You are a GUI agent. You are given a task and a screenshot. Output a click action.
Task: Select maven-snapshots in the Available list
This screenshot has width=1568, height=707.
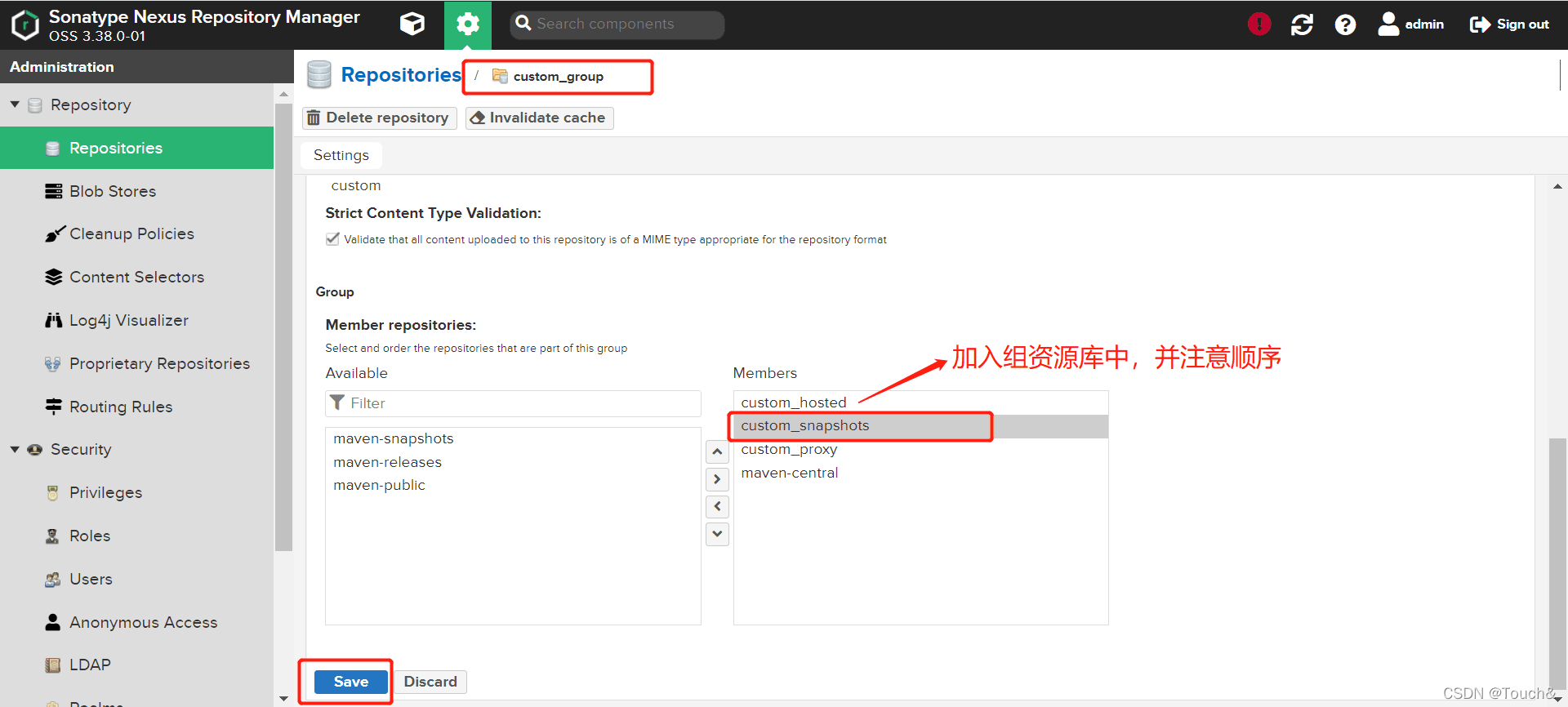(x=513, y=438)
